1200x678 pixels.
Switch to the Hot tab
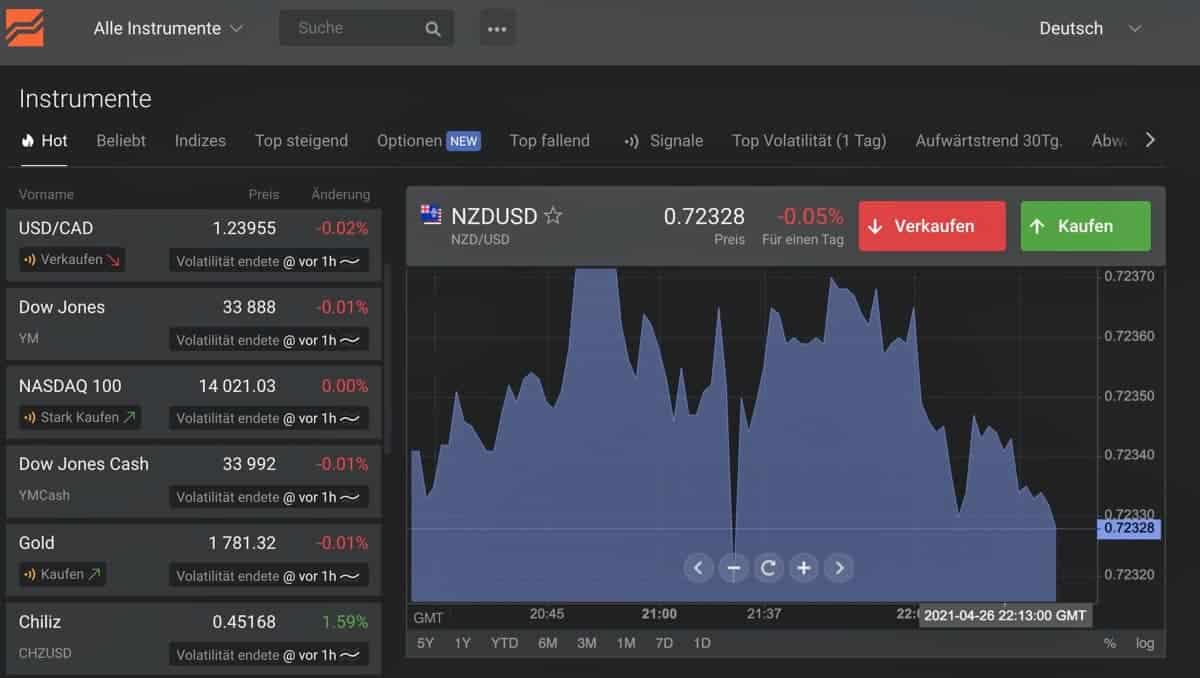pyautogui.click(x=45, y=141)
